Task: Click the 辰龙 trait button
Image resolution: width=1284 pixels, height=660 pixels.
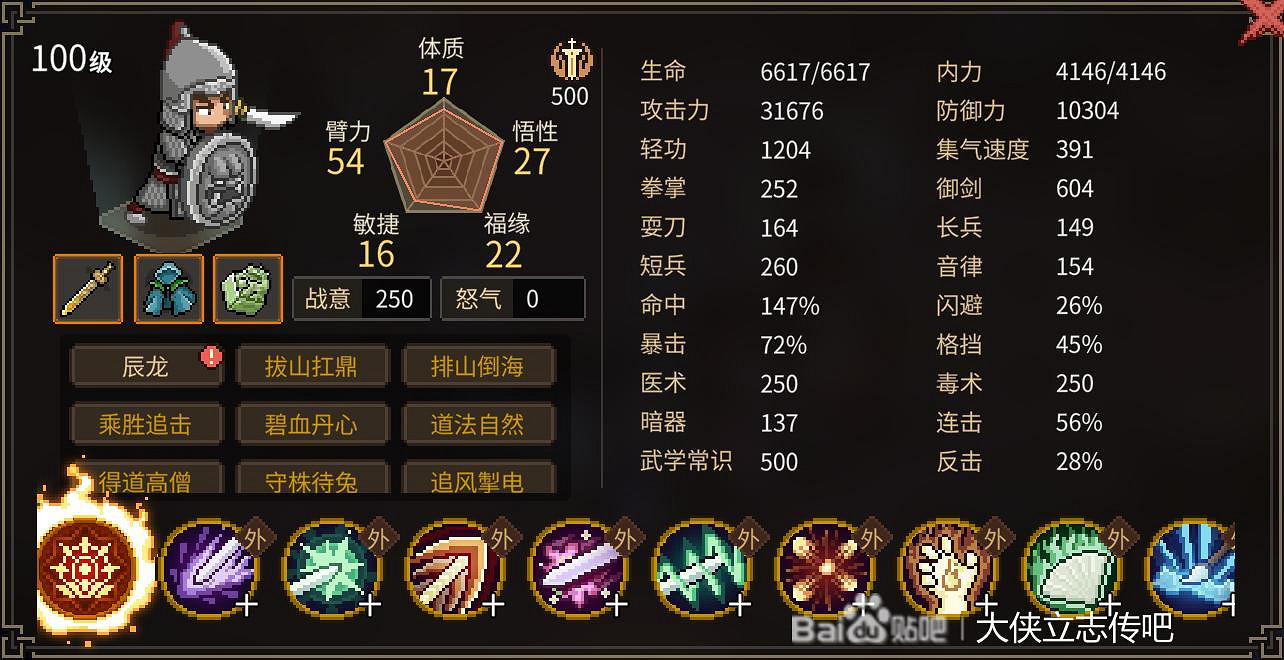Action: [146, 367]
